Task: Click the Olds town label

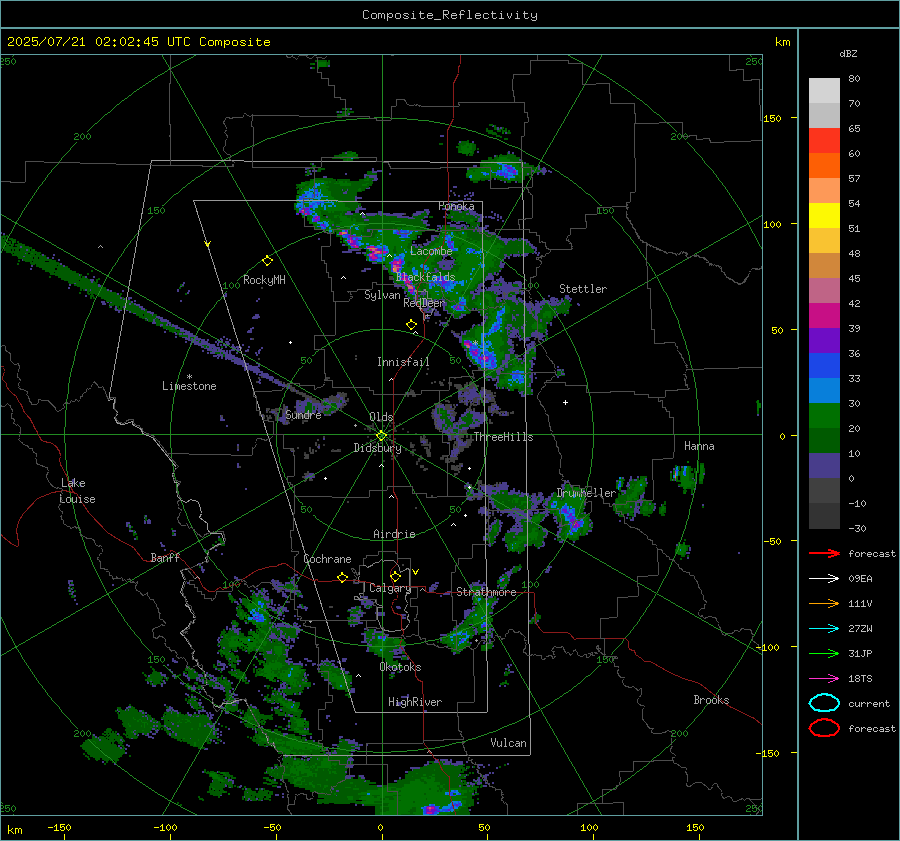Action: pyautogui.click(x=381, y=417)
